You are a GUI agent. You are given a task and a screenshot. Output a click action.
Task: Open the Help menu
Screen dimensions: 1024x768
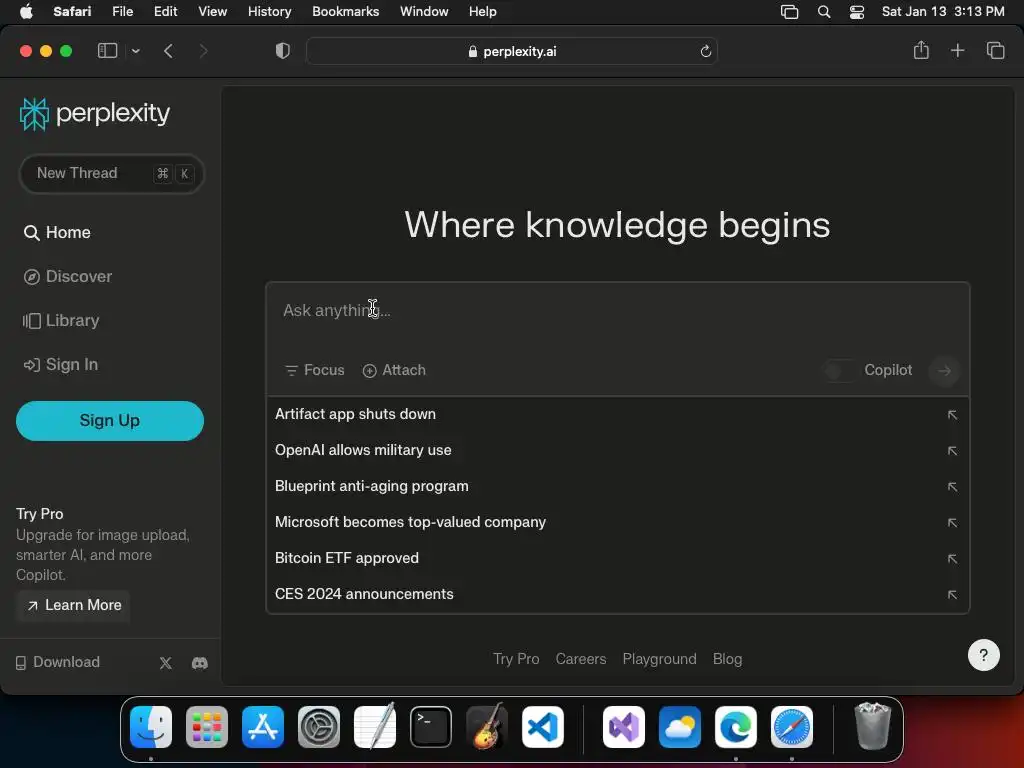483,12
